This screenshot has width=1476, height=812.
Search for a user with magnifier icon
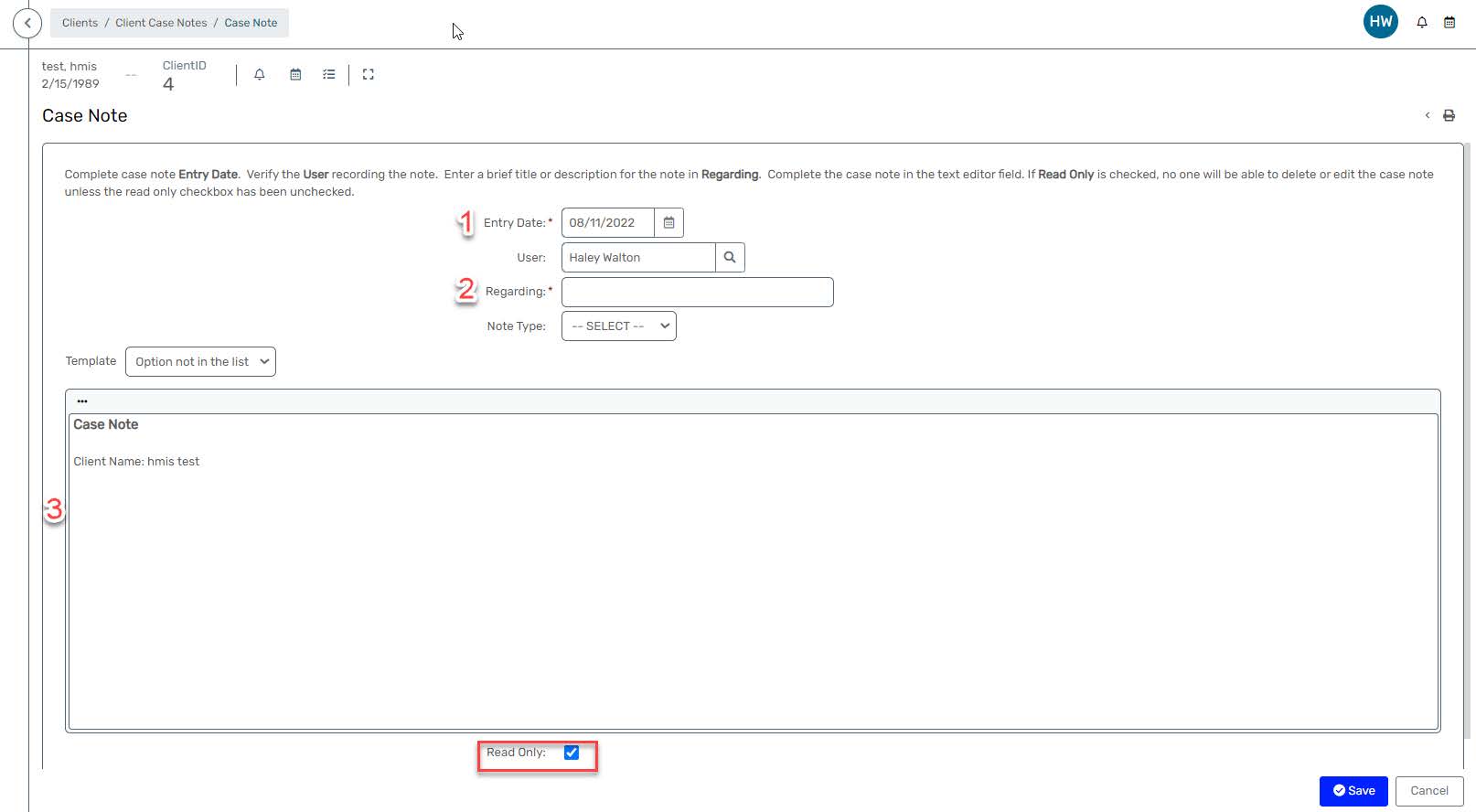pos(730,258)
